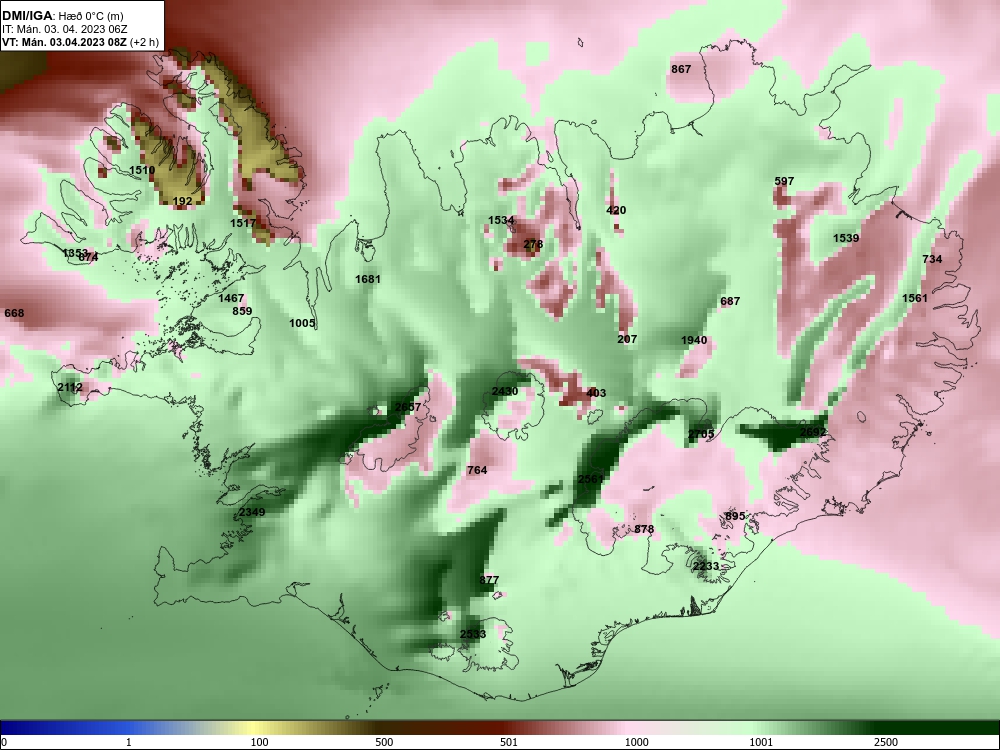Click the 403 map label
The width and height of the screenshot is (1000, 750).
pos(596,393)
